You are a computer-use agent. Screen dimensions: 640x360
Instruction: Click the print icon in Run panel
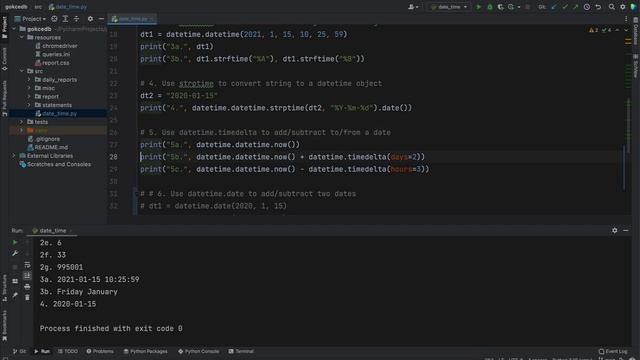click(27, 287)
